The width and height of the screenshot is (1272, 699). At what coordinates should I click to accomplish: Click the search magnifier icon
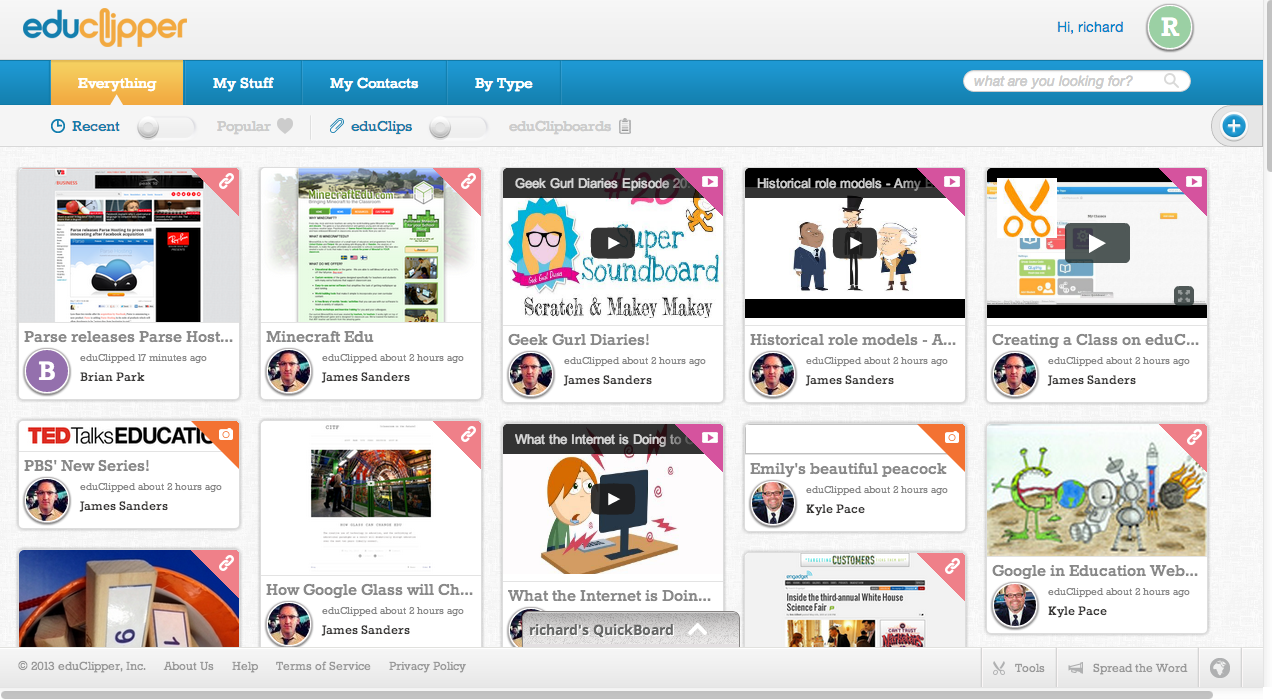click(1171, 81)
